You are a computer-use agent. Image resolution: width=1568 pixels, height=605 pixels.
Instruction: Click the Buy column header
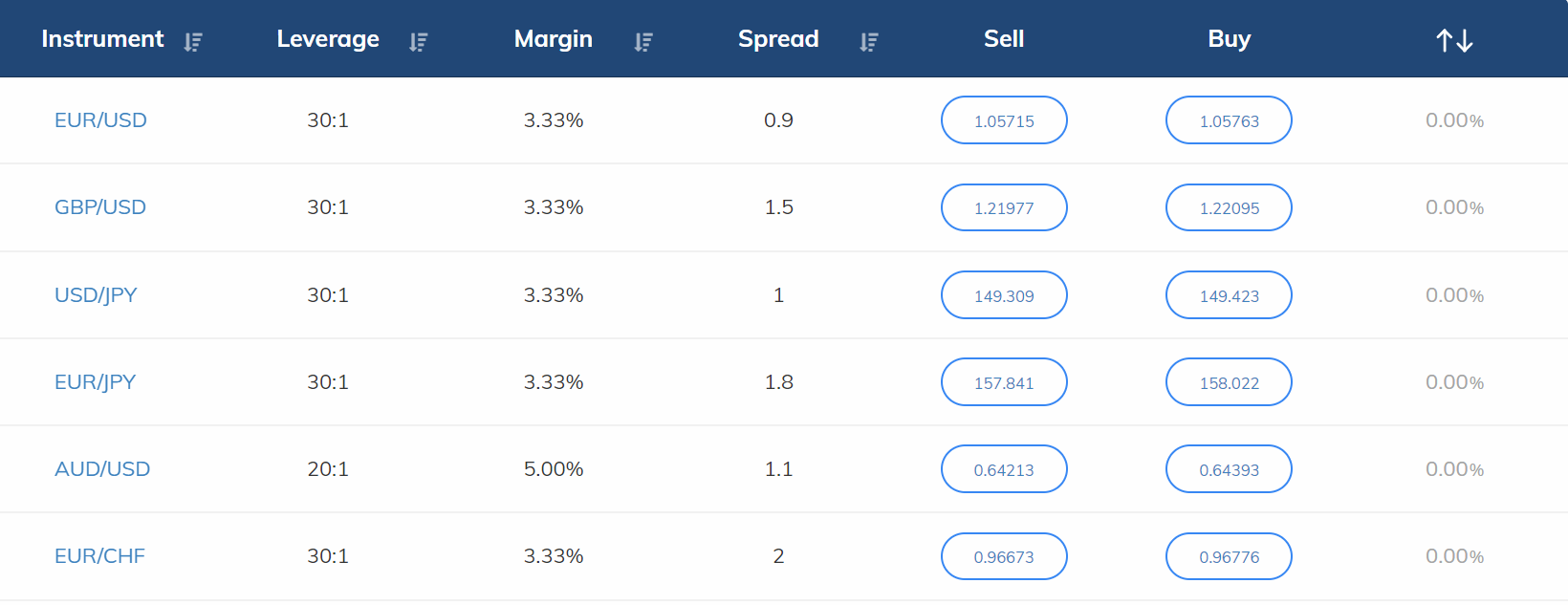coord(1229,39)
